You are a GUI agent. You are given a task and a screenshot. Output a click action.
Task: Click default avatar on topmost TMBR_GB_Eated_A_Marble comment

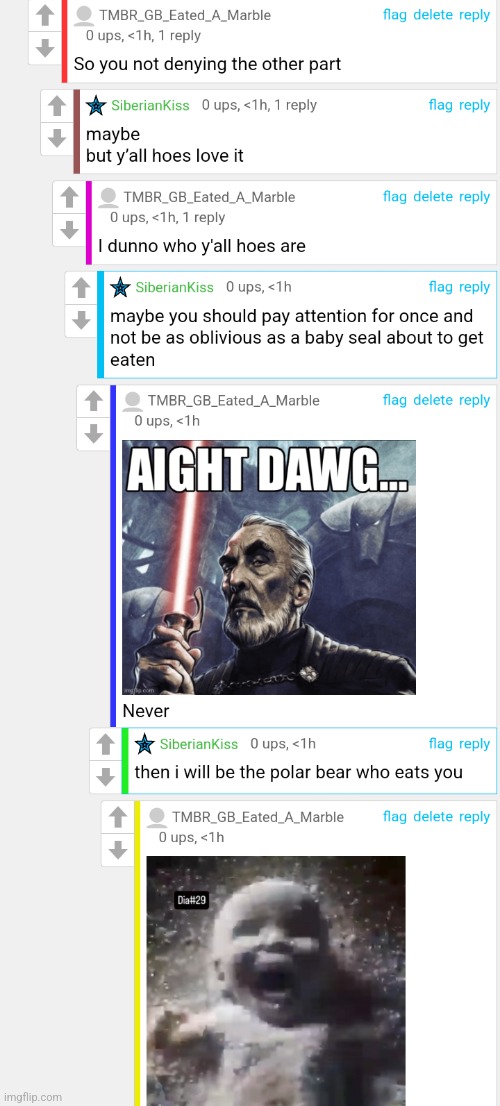(83, 16)
